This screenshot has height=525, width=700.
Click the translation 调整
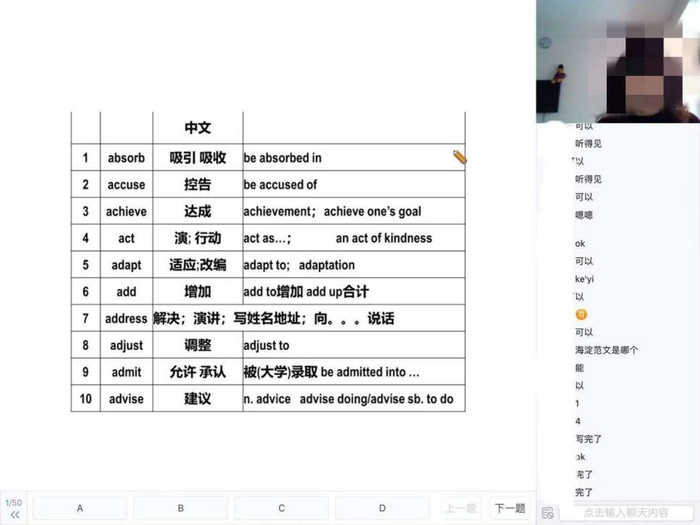tap(198, 345)
